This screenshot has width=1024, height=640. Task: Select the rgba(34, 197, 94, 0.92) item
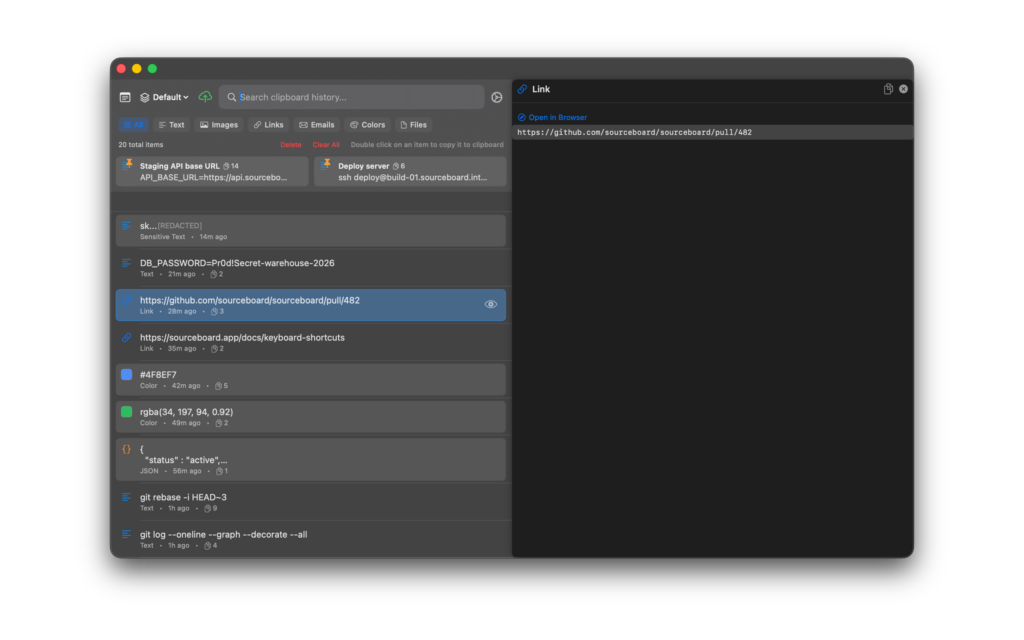[x=311, y=417]
